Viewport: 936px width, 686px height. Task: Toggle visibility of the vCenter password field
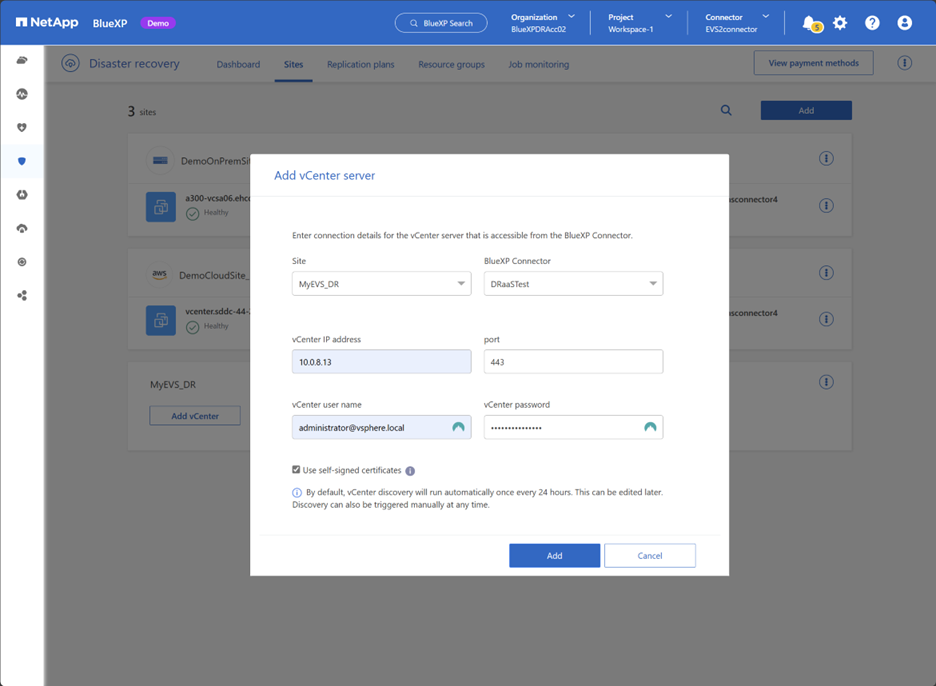tap(652, 427)
